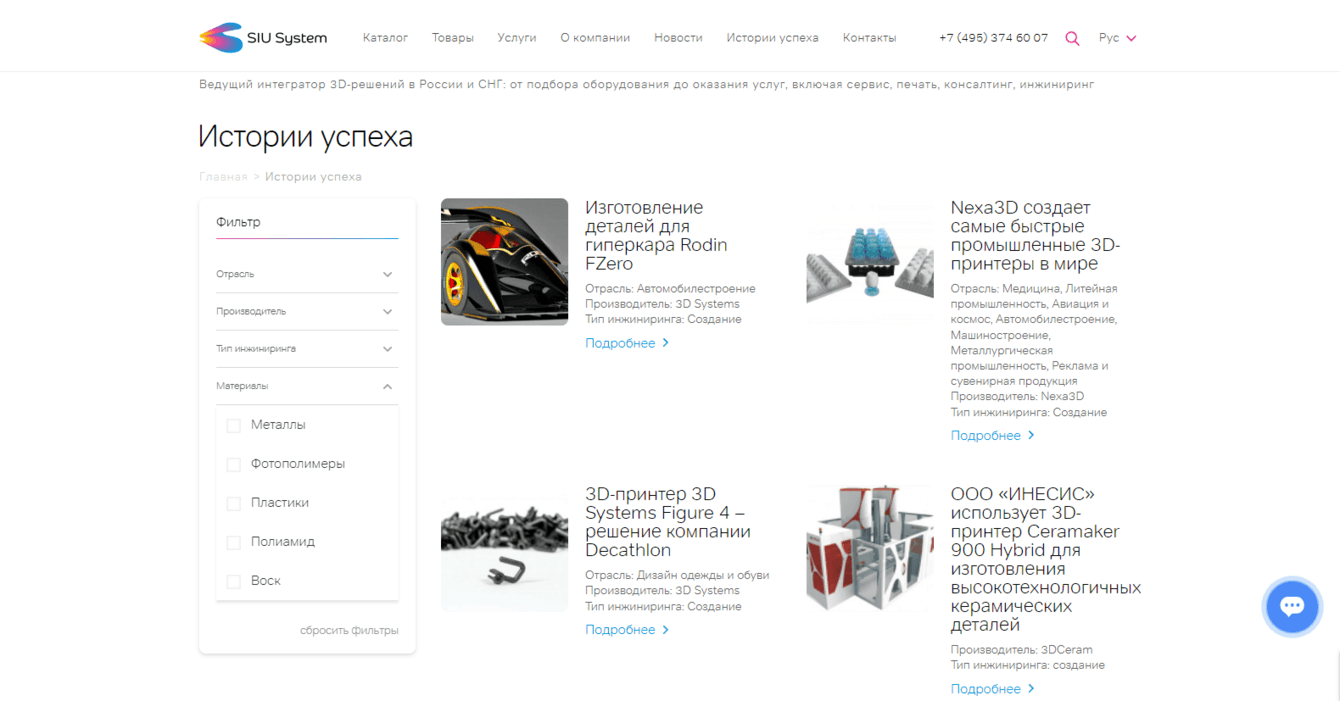Expand the Тип инжиниринга filter section
The image size is (1340, 701).
click(307, 348)
